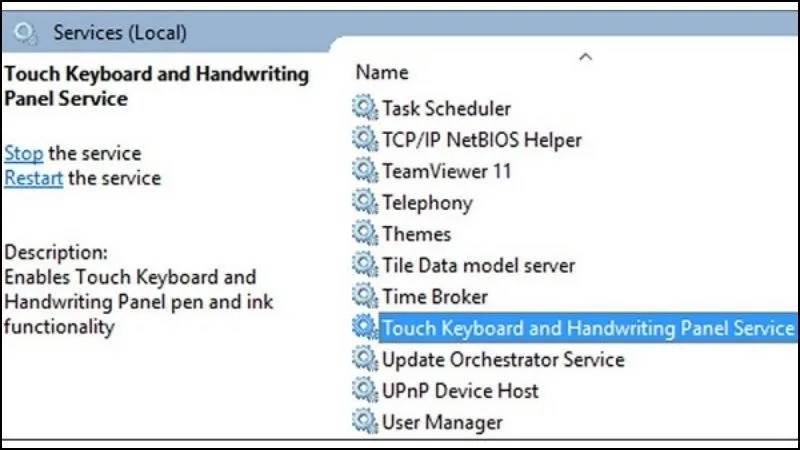Select the Themes service name
This screenshot has height=450, width=800.
(x=417, y=234)
